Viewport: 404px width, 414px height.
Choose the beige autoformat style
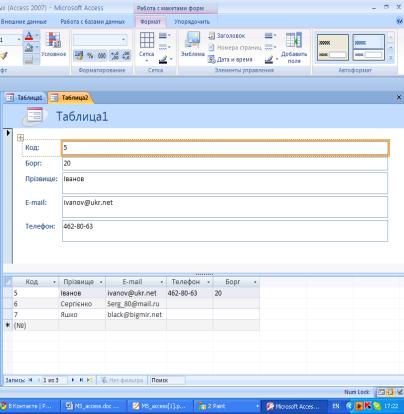click(333, 47)
